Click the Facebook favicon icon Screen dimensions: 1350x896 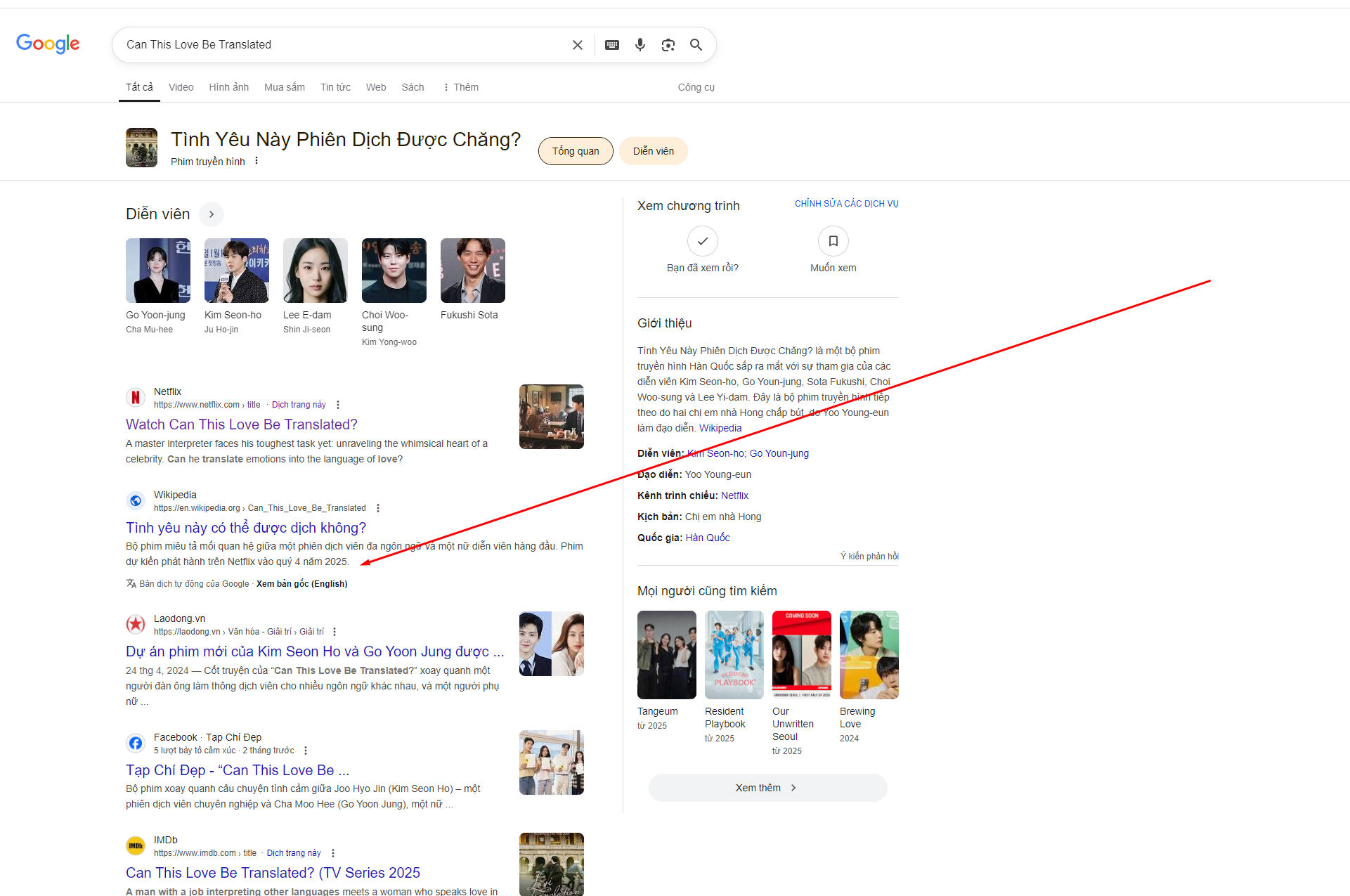pos(136,743)
